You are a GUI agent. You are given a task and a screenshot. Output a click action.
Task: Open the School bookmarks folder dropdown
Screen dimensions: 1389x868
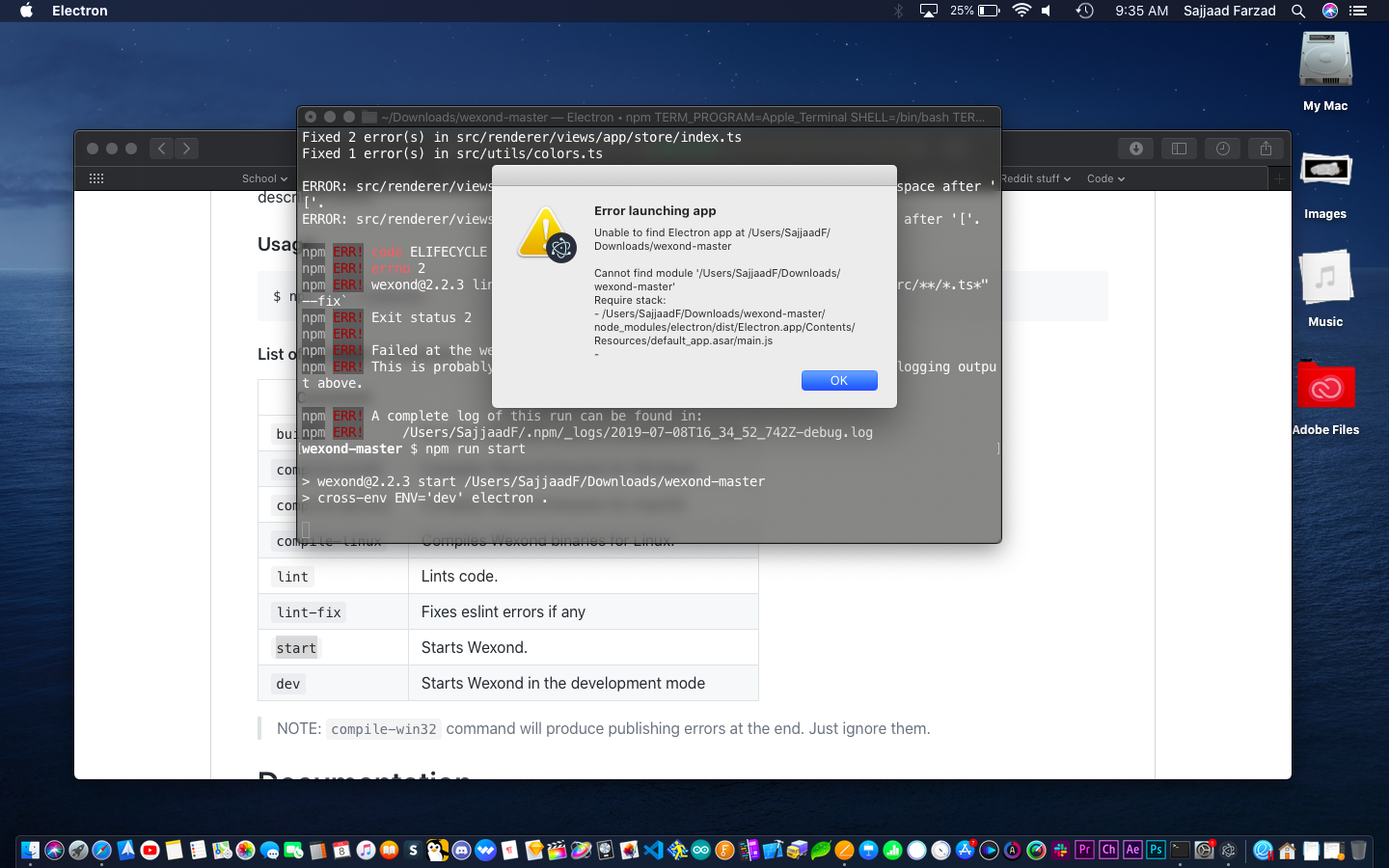(x=262, y=178)
